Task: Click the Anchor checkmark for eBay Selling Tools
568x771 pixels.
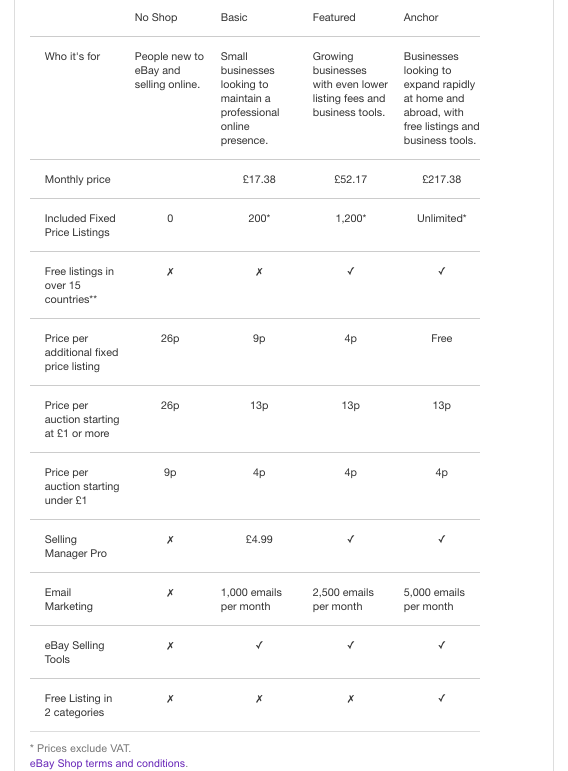Action: pyautogui.click(x=442, y=645)
